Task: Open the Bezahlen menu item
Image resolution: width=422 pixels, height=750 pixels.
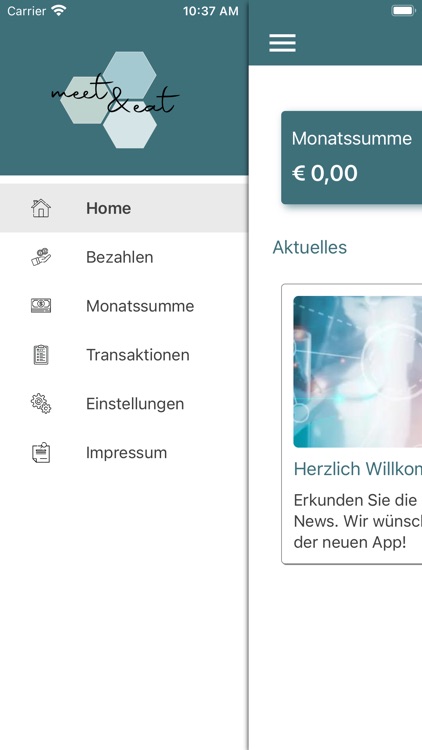Action: click(124, 257)
